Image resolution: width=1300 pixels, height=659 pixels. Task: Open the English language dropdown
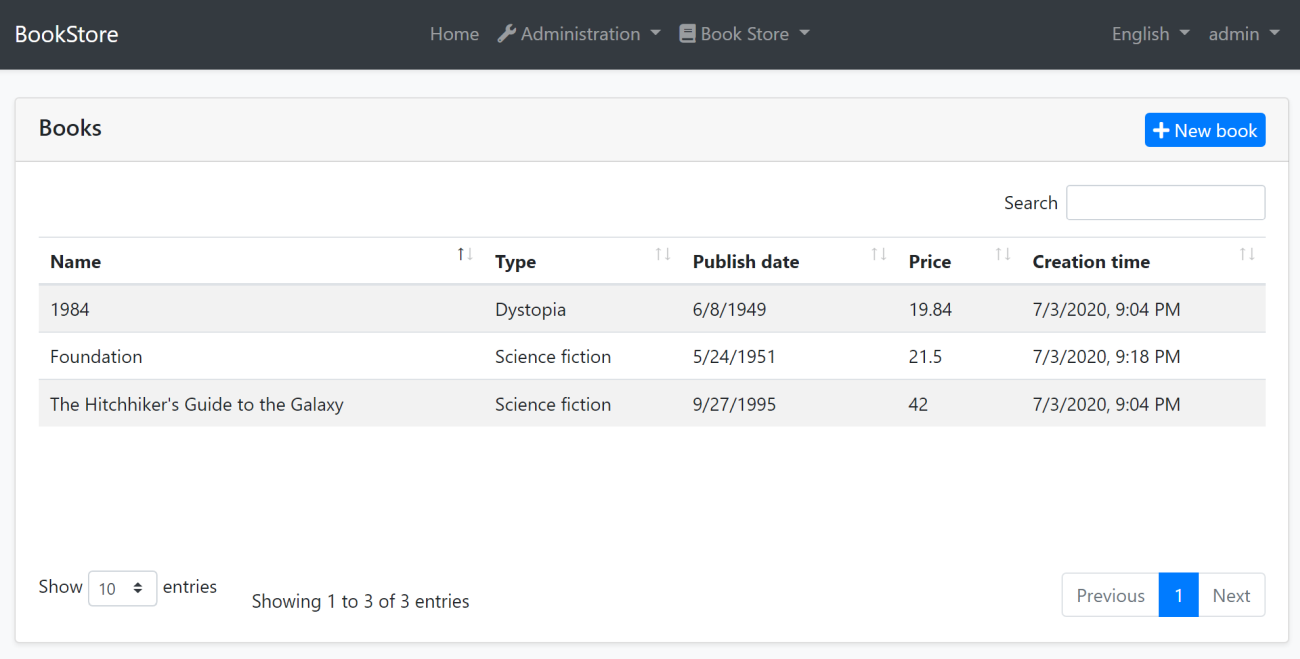[1150, 34]
